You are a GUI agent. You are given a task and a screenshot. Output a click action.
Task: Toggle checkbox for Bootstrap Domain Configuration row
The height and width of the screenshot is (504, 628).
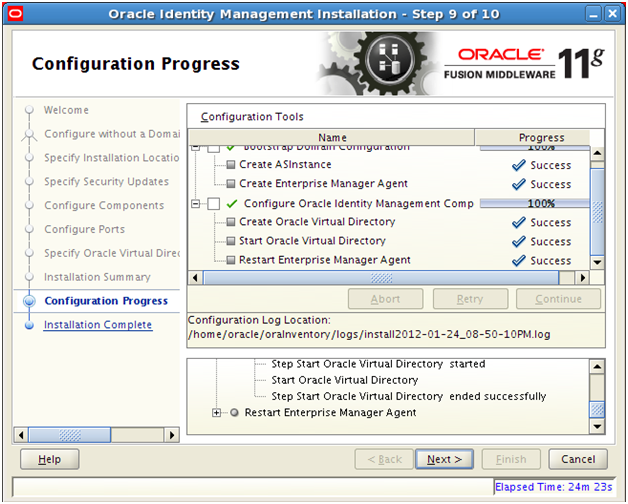pos(213,149)
